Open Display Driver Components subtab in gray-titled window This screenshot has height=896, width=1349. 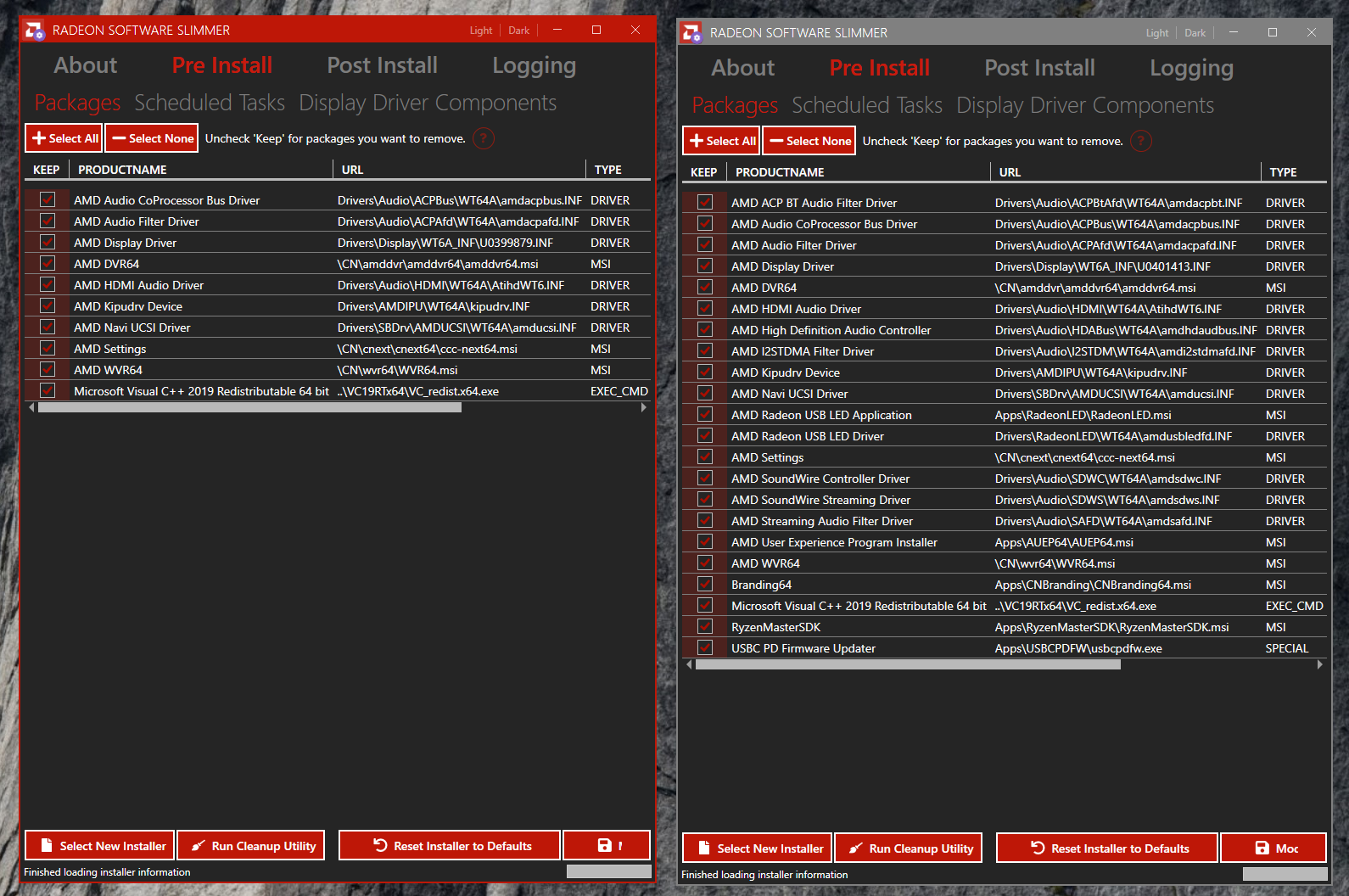pos(1085,106)
